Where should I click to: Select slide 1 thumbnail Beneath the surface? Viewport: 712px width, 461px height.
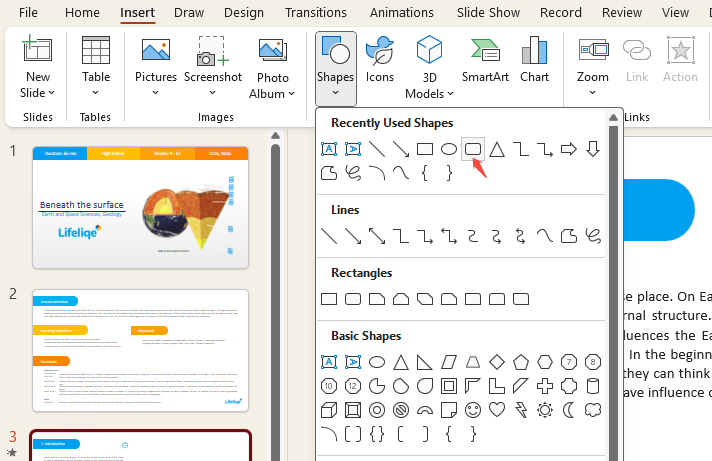point(140,207)
